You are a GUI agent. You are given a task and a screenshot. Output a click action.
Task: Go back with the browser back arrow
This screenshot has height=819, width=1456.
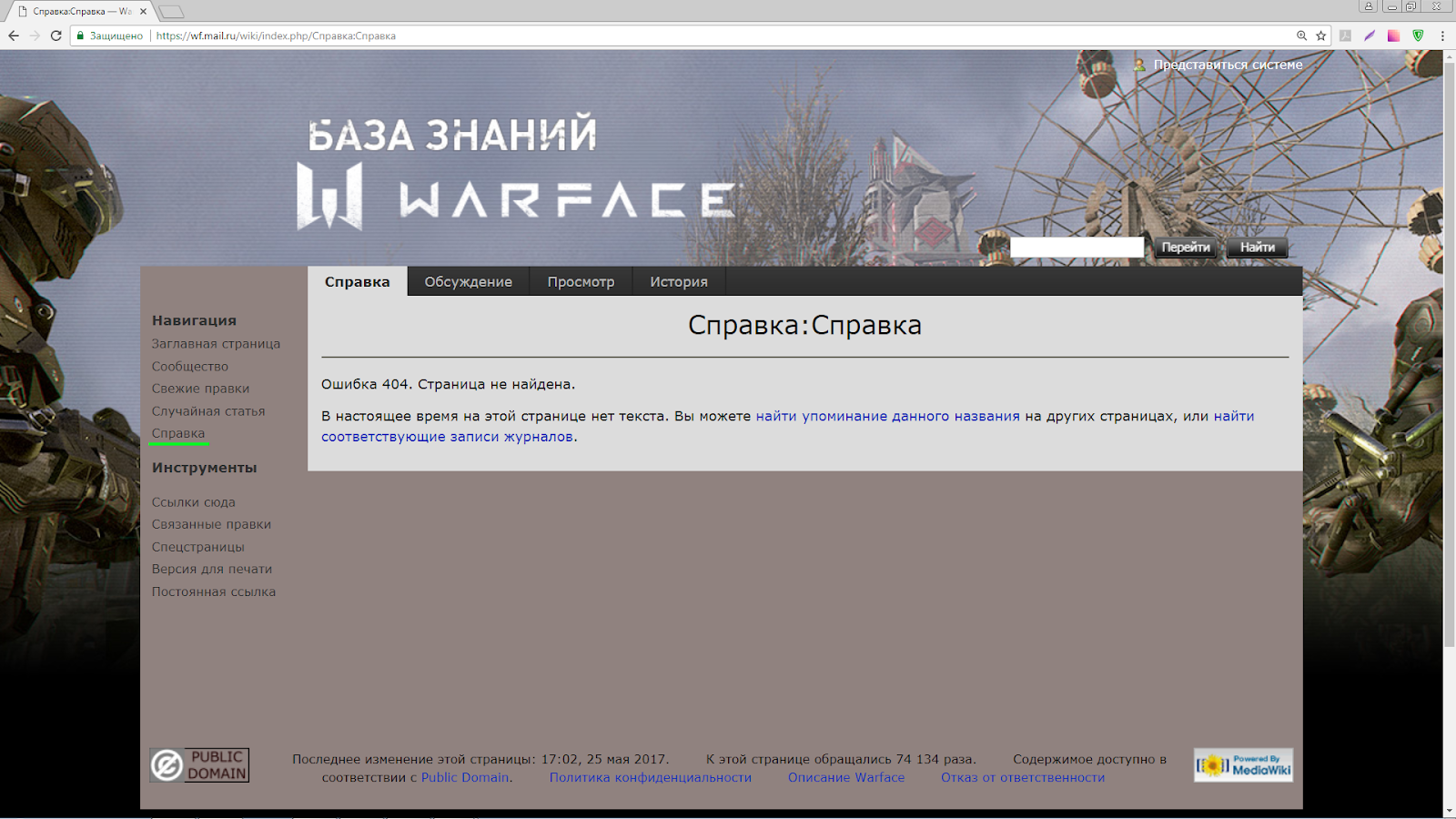pyautogui.click(x=14, y=35)
